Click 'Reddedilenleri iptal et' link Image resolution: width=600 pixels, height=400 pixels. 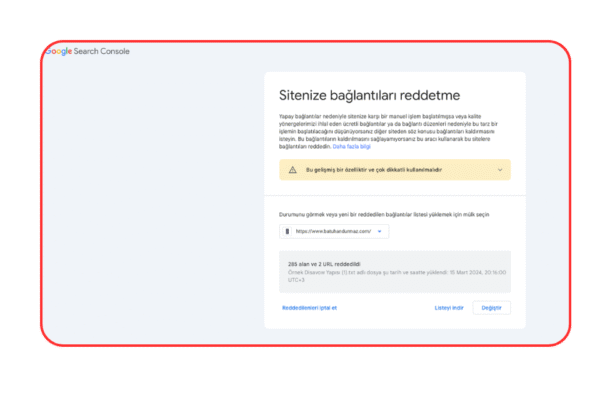point(309,308)
